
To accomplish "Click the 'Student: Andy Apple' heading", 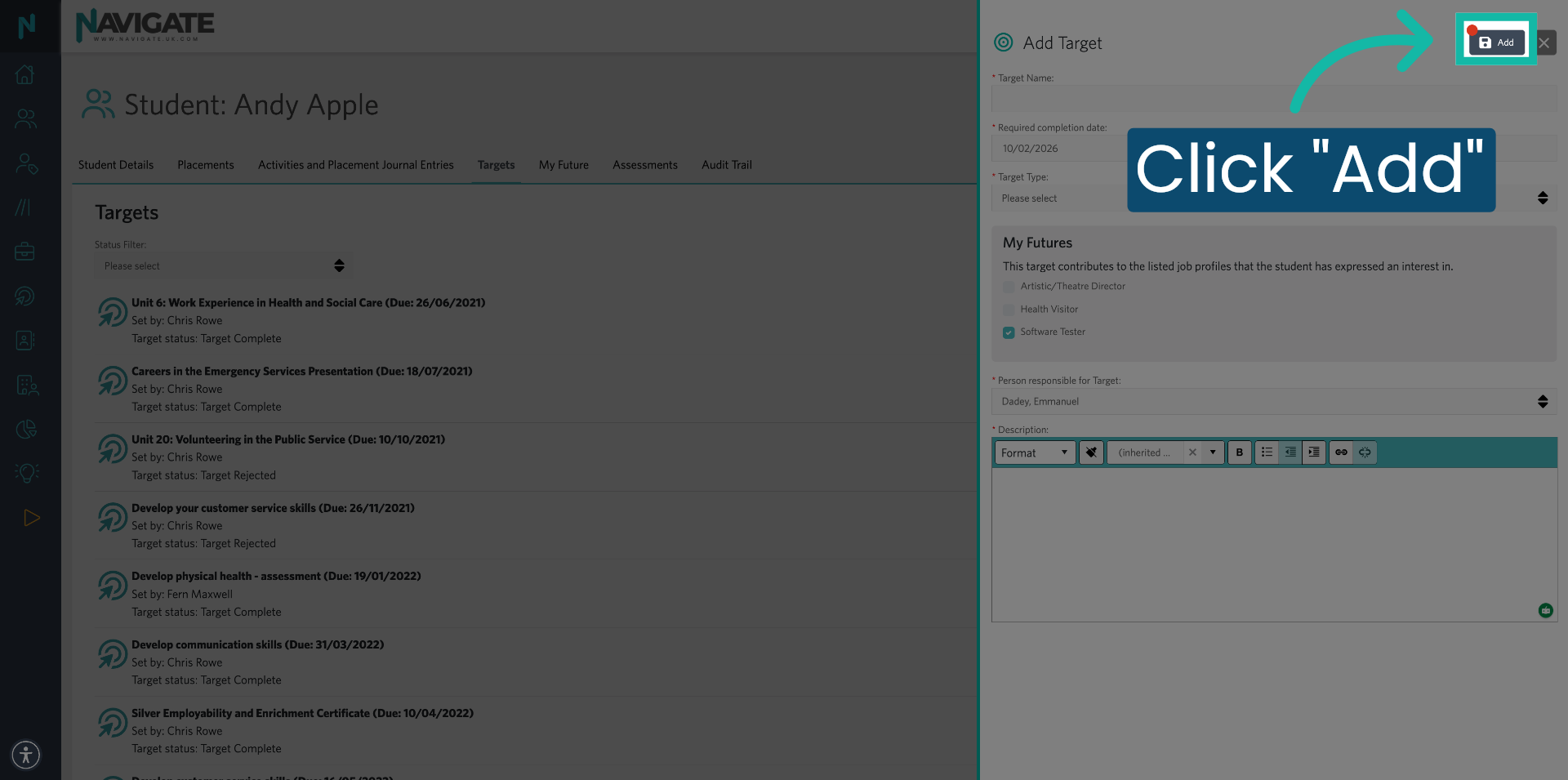I will tap(251, 105).
